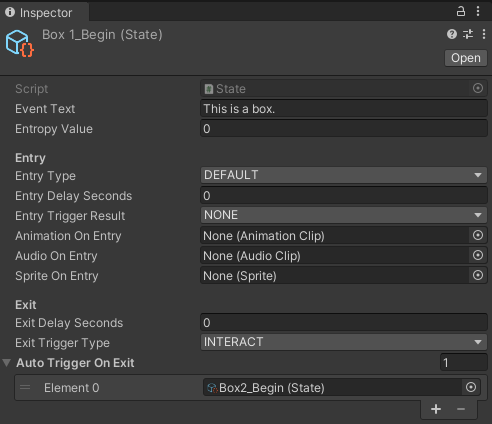492x424 pixels.
Task: Click the Script object picker circle
Action: pos(478,88)
